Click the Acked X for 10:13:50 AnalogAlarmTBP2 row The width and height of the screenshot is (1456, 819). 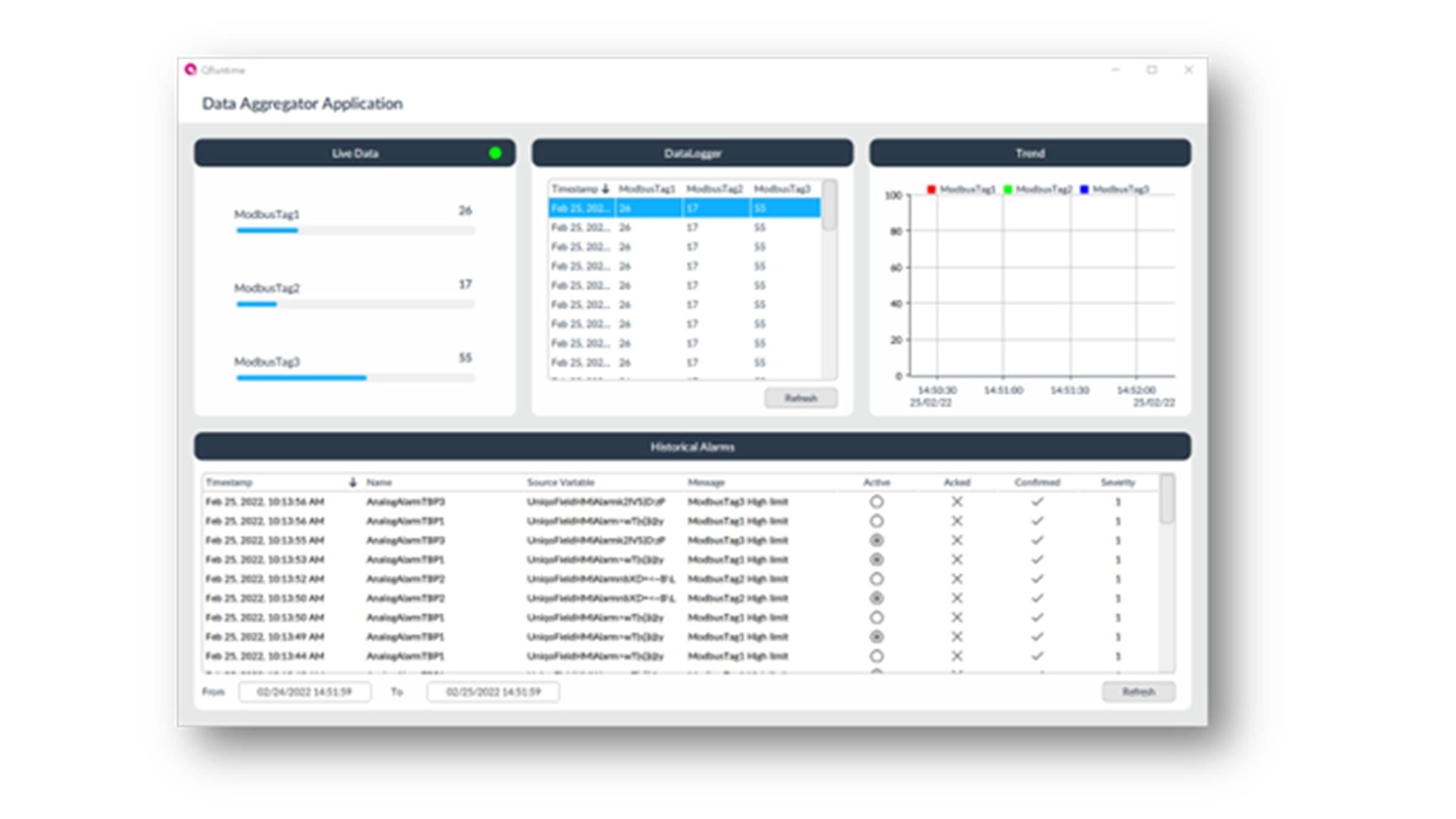(957, 598)
